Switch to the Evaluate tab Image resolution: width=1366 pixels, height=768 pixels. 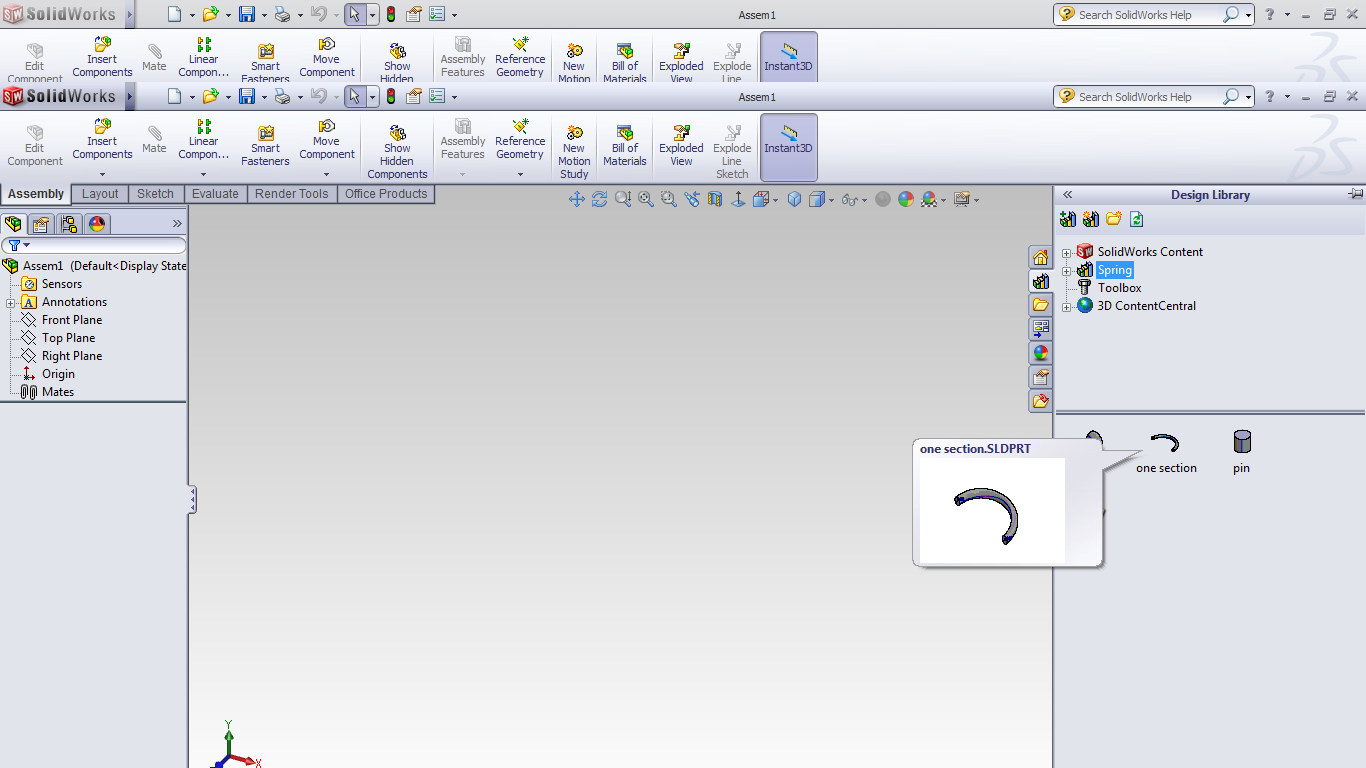pyautogui.click(x=215, y=194)
